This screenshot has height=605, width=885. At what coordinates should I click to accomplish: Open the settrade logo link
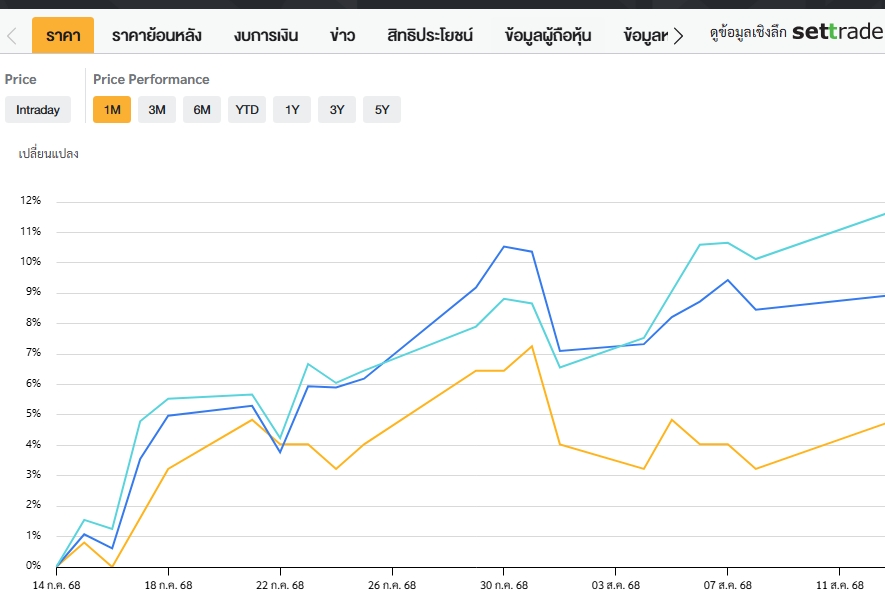point(837,32)
